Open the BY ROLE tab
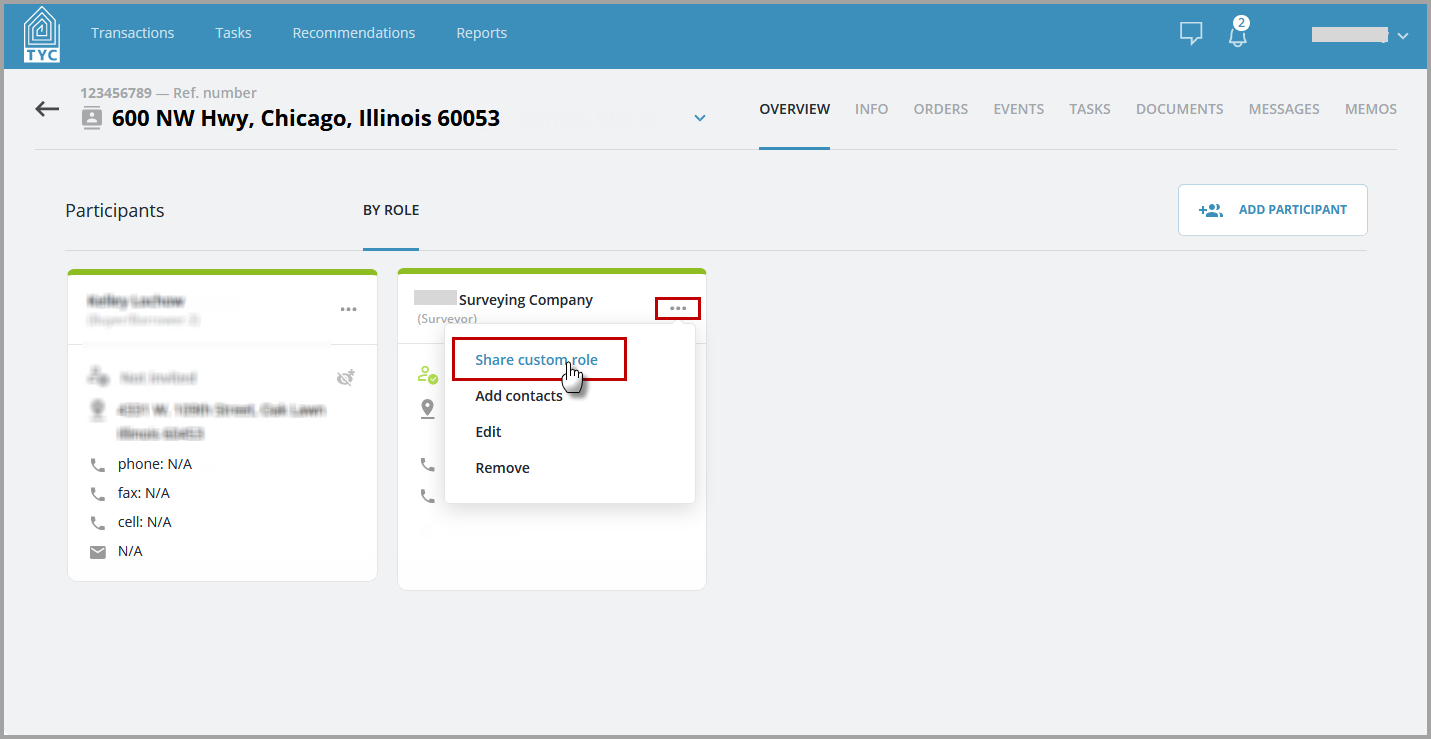 pyautogui.click(x=391, y=210)
